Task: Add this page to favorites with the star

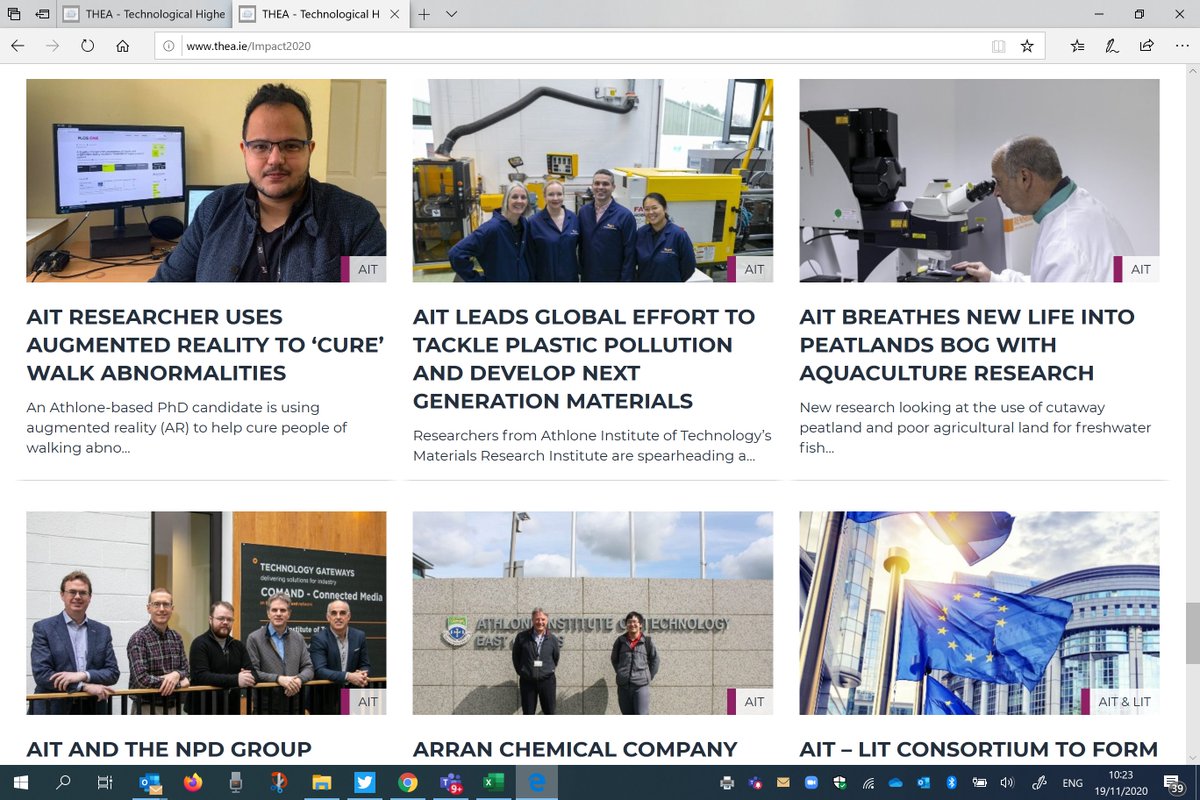Action: point(1027,46)
